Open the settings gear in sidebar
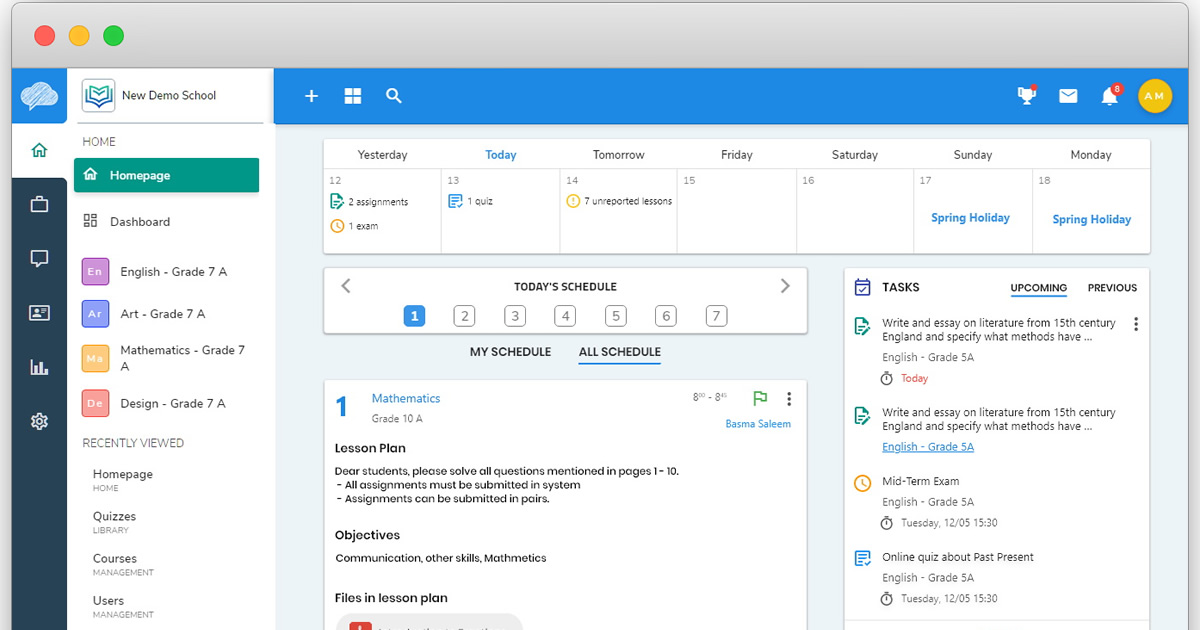Screen dimensions: 1200x630 point(39,421)
